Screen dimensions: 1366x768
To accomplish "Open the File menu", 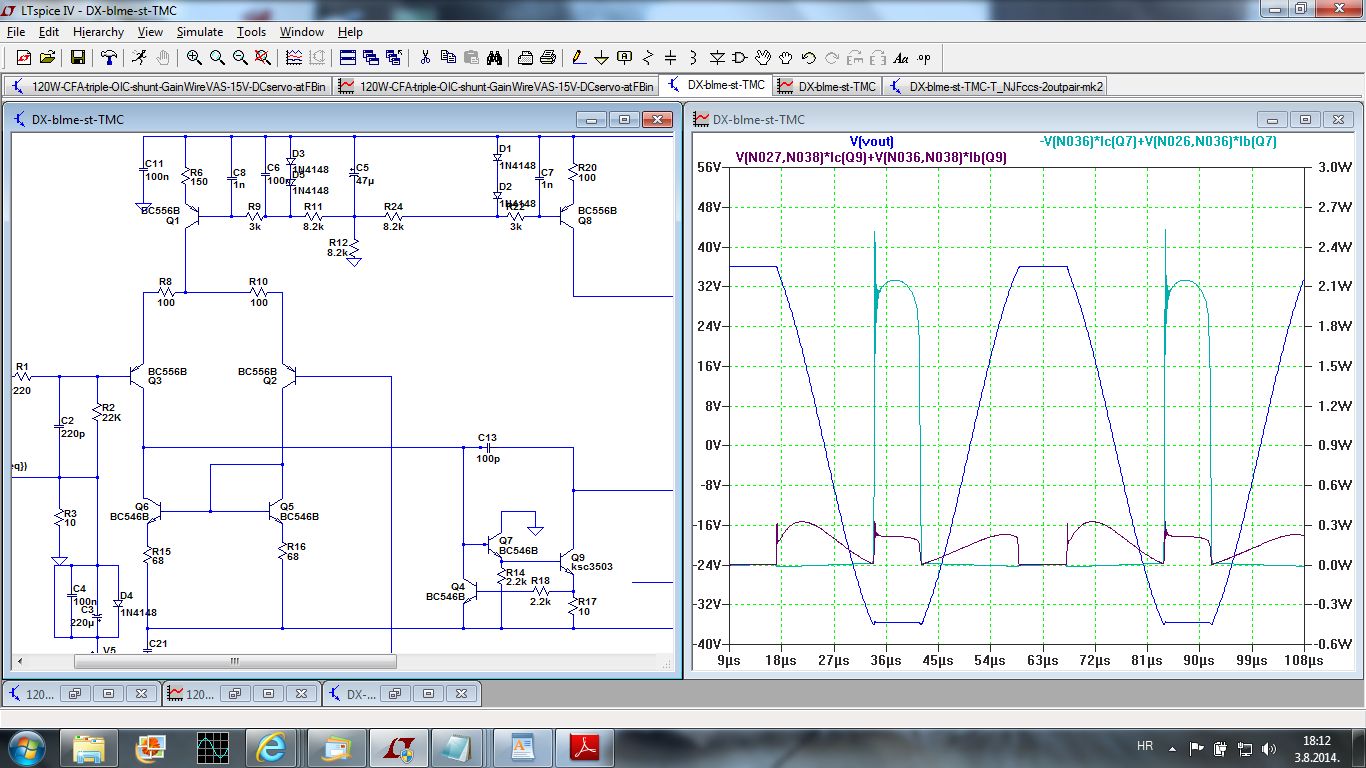I will [15, 32].
